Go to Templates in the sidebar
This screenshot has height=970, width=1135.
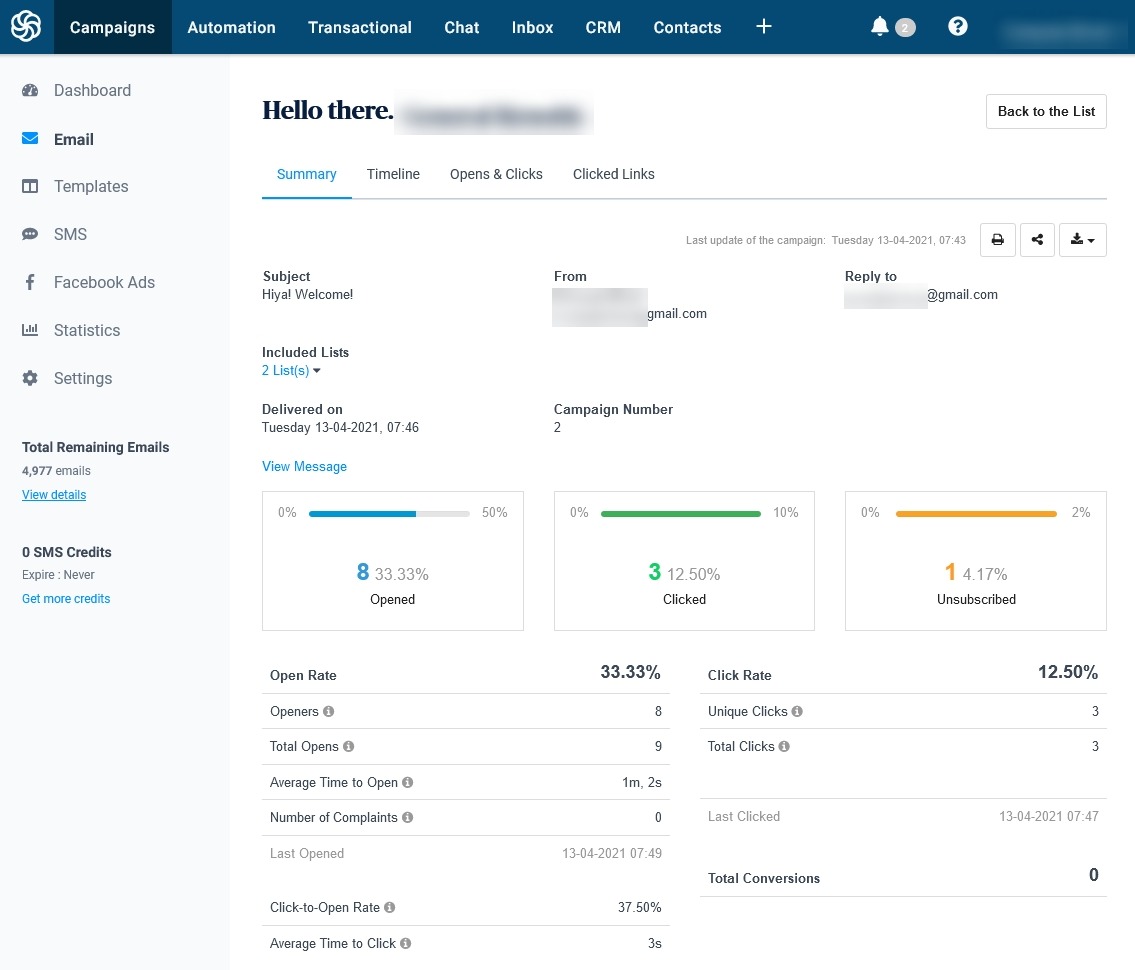(91, 186)
